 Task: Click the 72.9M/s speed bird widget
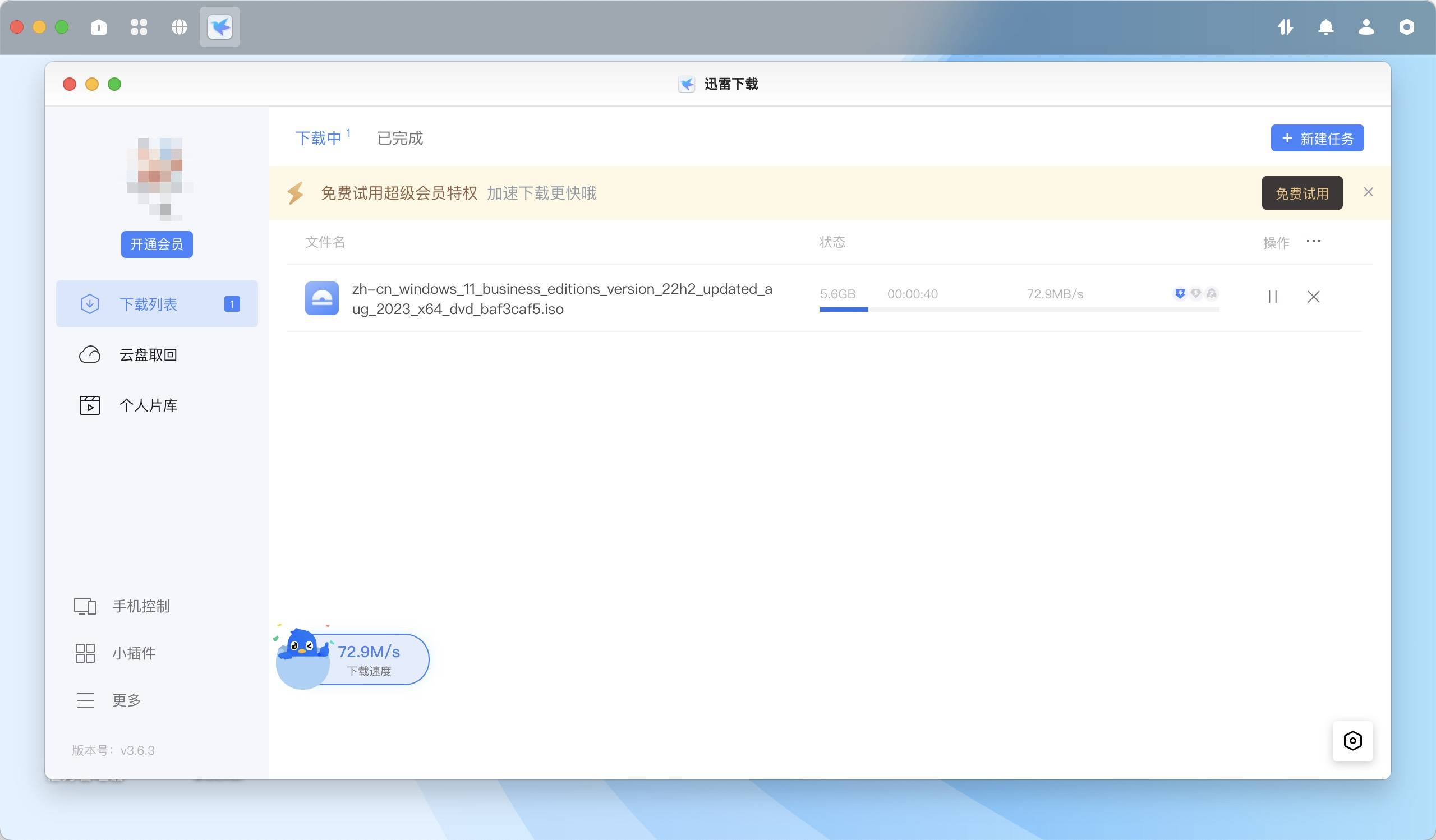352,658
